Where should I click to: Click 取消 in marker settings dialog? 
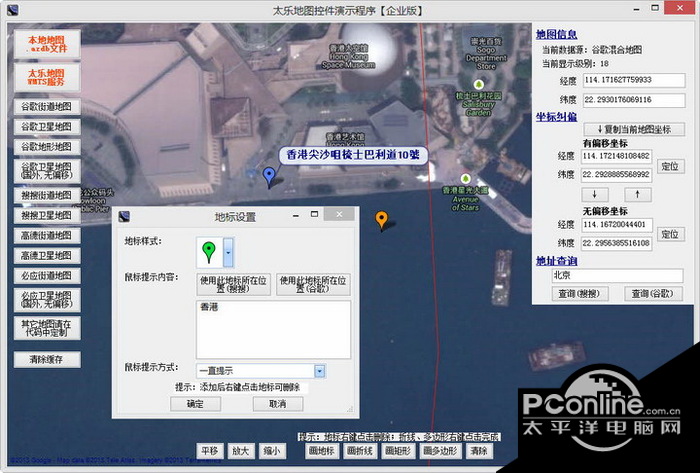(x=278, y=404)
